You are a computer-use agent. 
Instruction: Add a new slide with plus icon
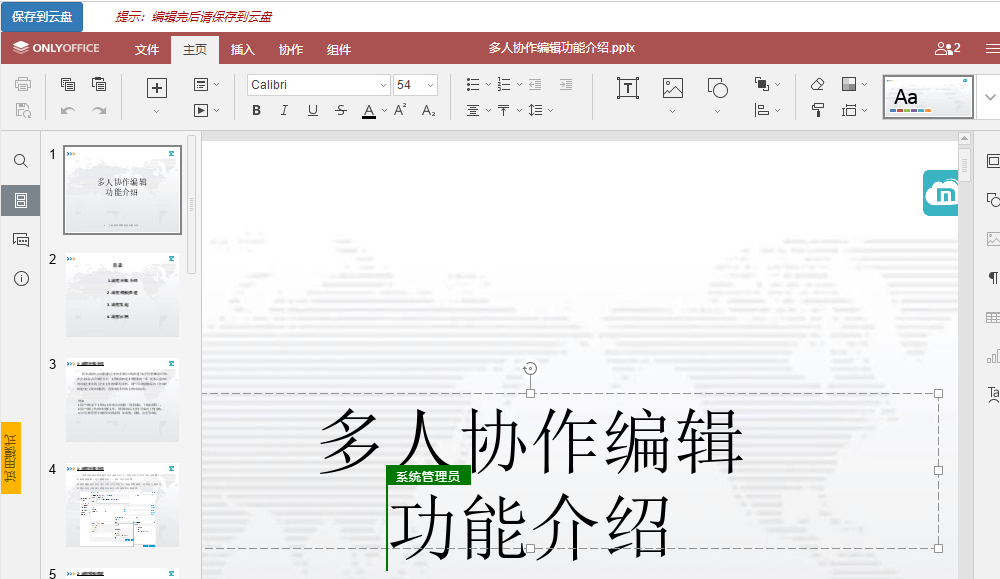tap(156, 88)
